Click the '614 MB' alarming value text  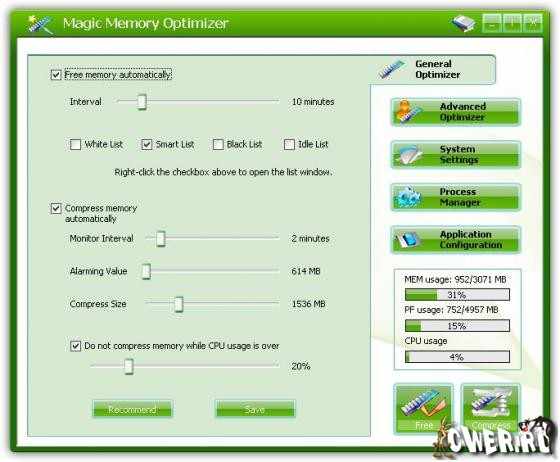[306, 271]
